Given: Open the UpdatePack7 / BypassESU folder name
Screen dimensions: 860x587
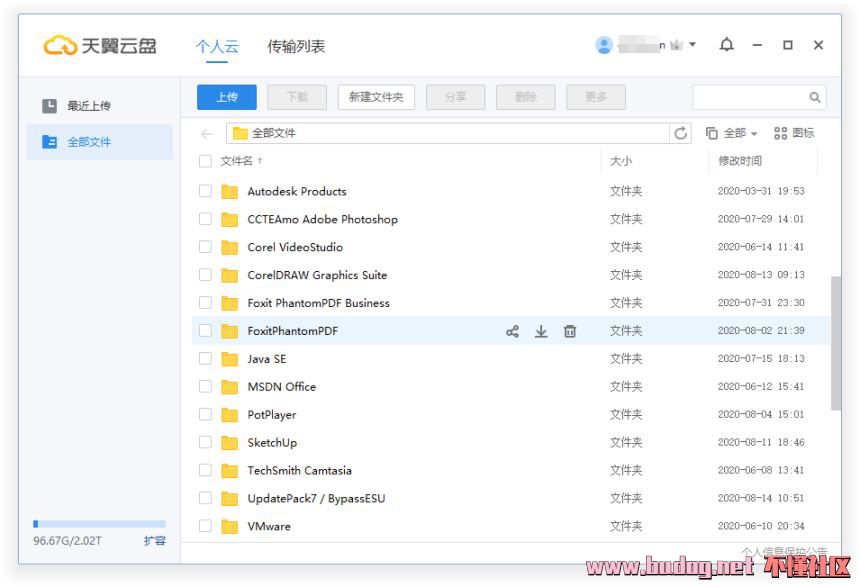Looking at the screenshot, I should (316, 499).
